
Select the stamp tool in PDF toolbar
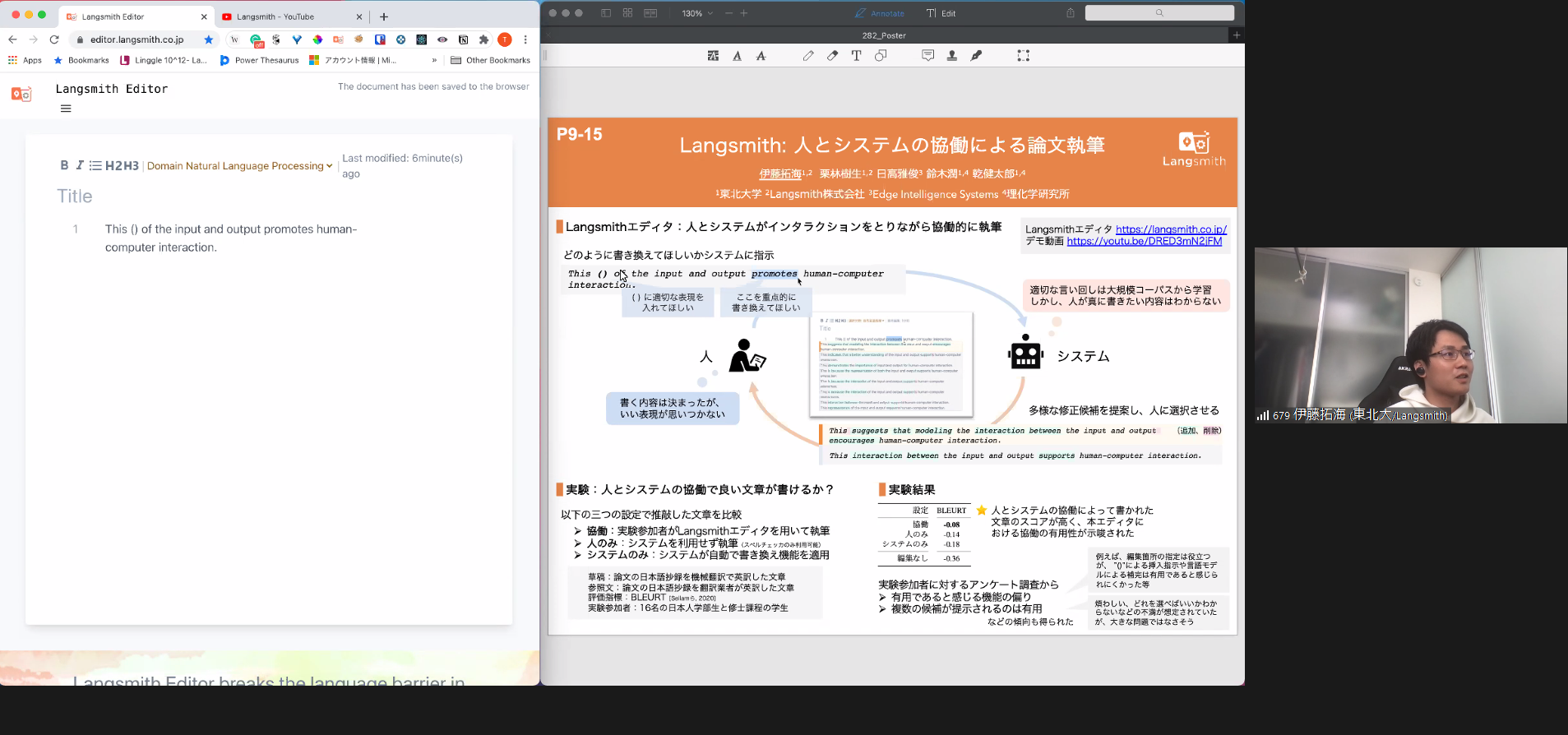click(x=952, y=56)
